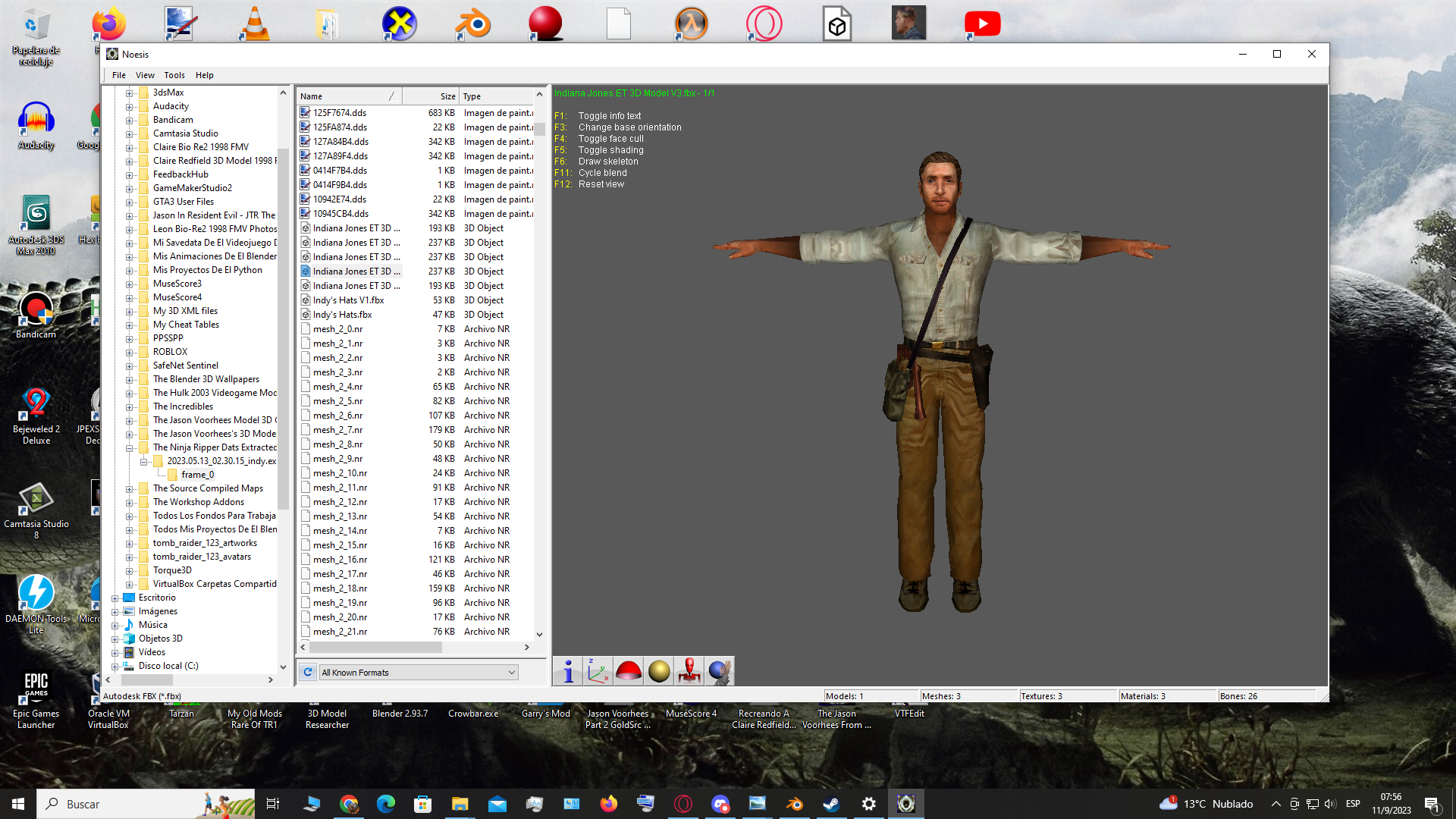The height and width of the screenshot is (819, 1456).
Task: Open File Explorer from the taskbar
Action: click(x=460, y=804)
